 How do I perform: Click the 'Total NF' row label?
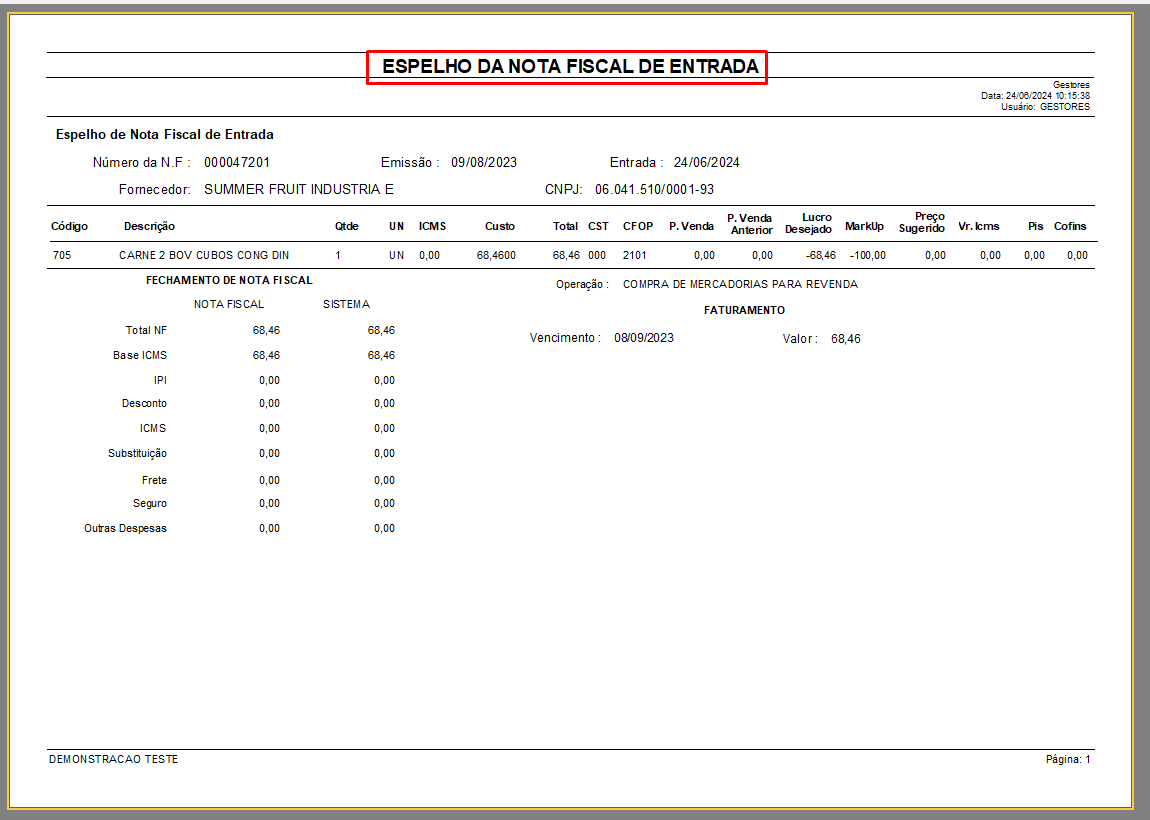tap(146, 330)
